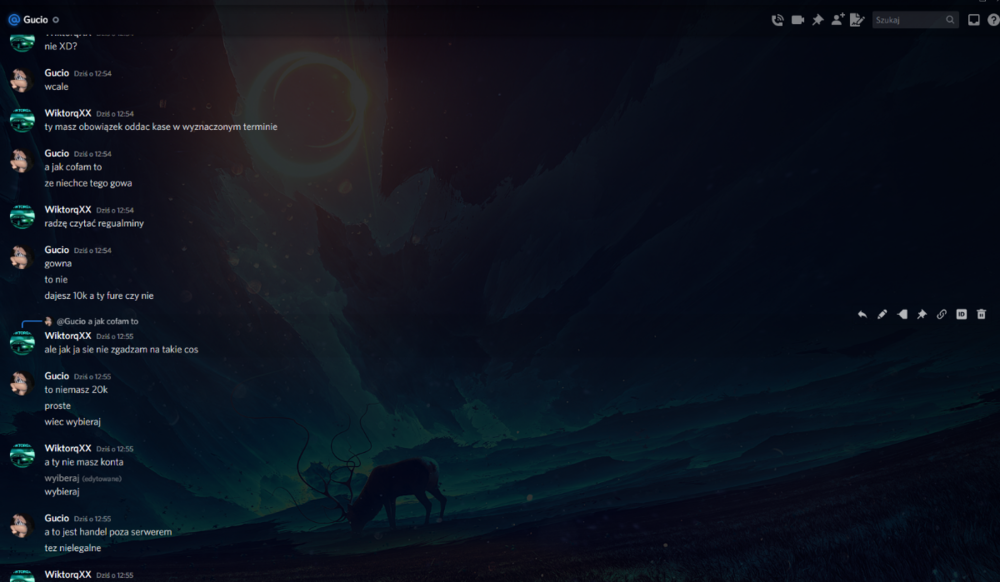
Task: Click the document-with-pencil icon in header
Action: 857,20
